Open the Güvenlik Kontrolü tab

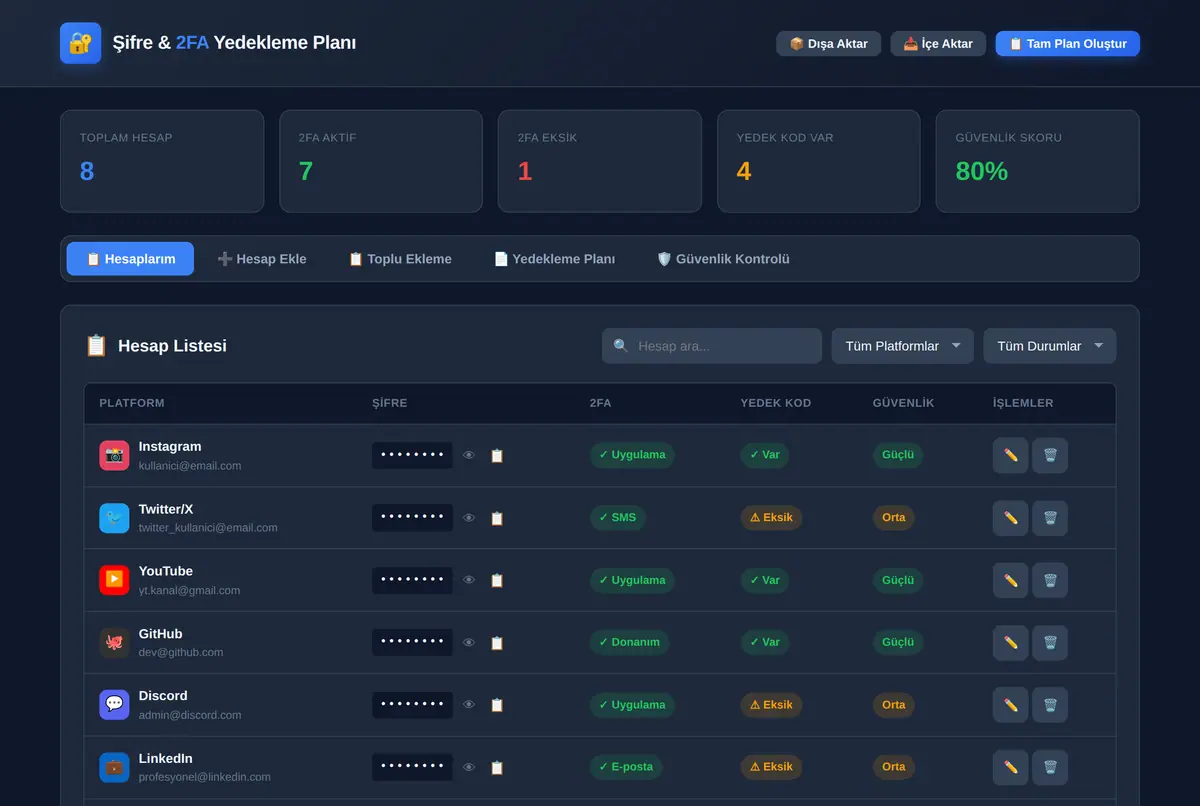(723, 259)
